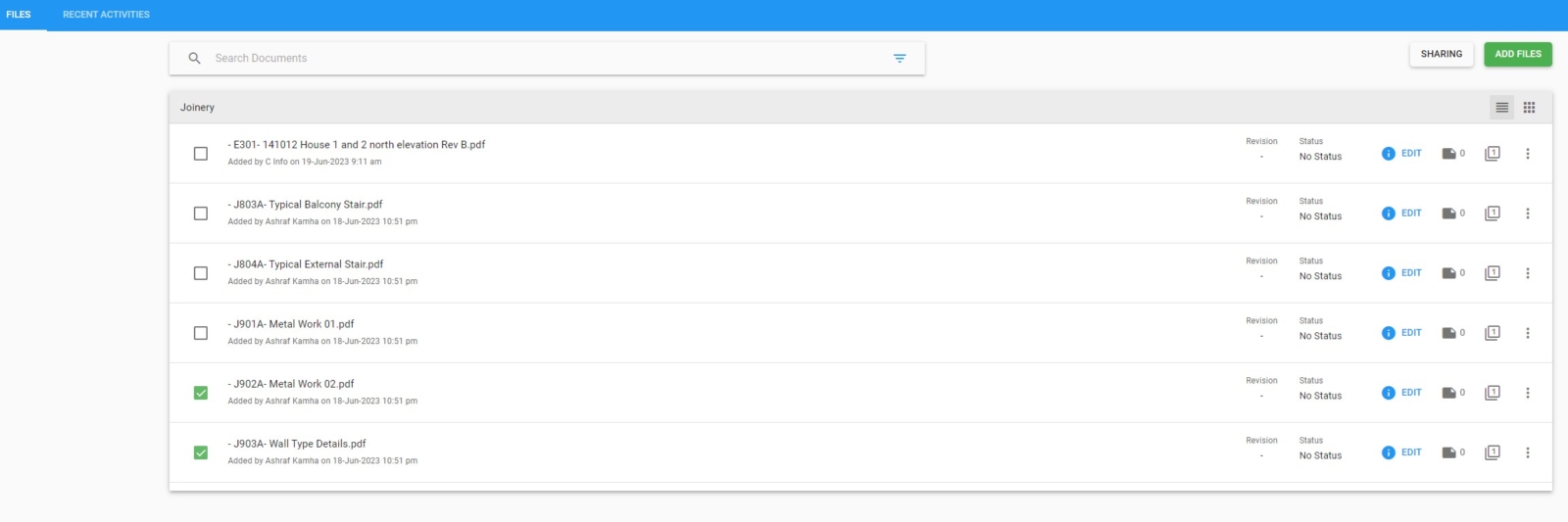Switch to grid view layout icon

pos(1529,108)
